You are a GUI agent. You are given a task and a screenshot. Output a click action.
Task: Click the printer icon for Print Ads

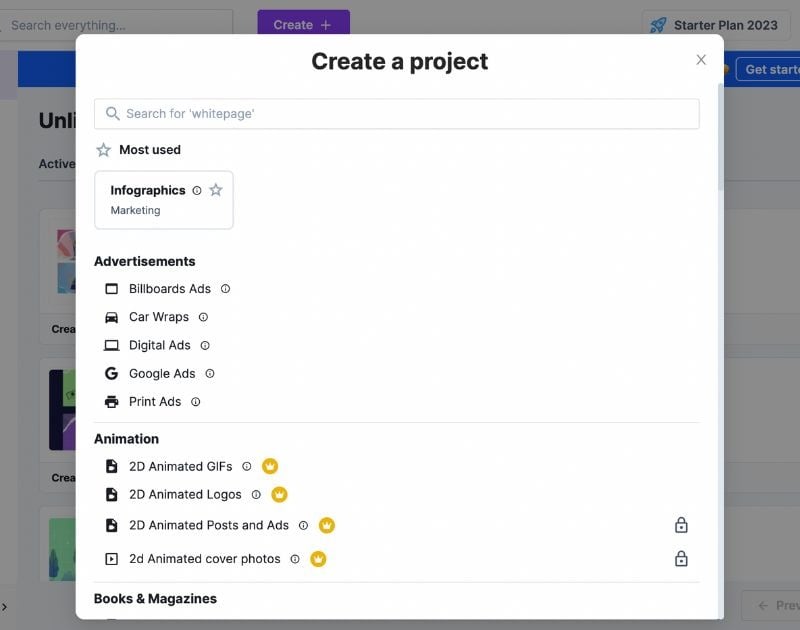pos(111,402)
